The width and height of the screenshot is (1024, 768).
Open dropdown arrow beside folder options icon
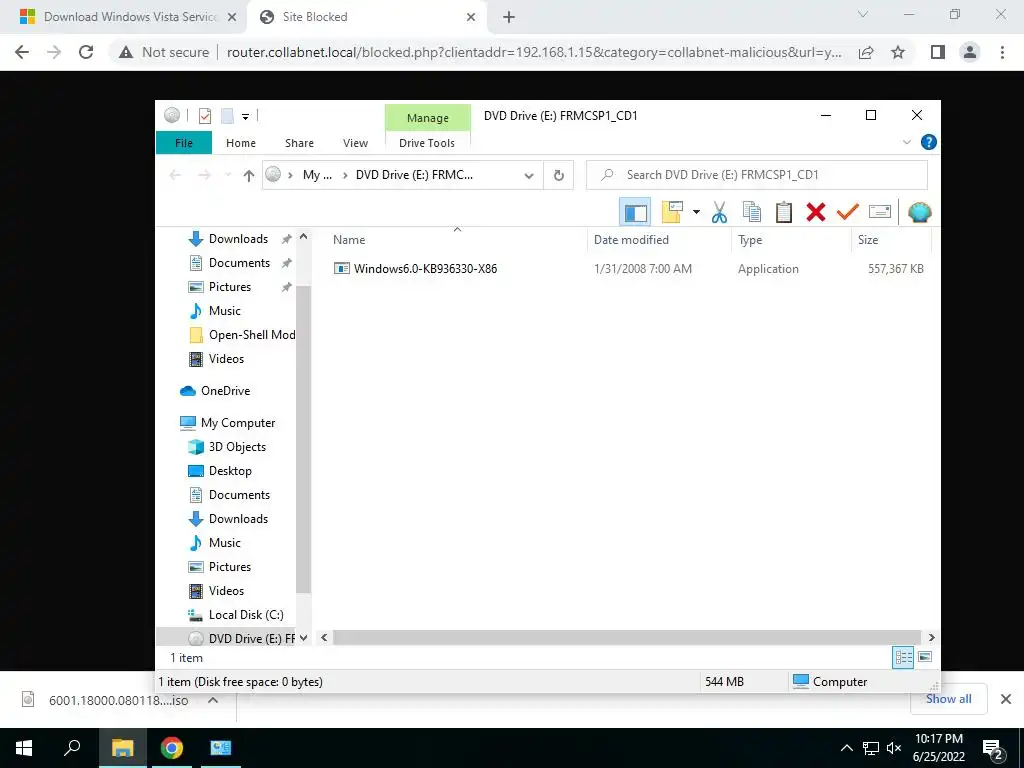click(x=696, y=212)
